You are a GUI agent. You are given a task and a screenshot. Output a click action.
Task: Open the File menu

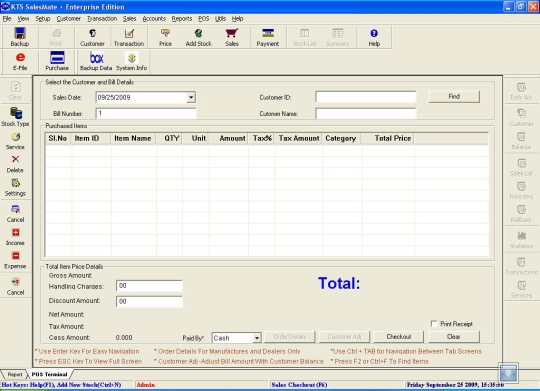(7, 19)
